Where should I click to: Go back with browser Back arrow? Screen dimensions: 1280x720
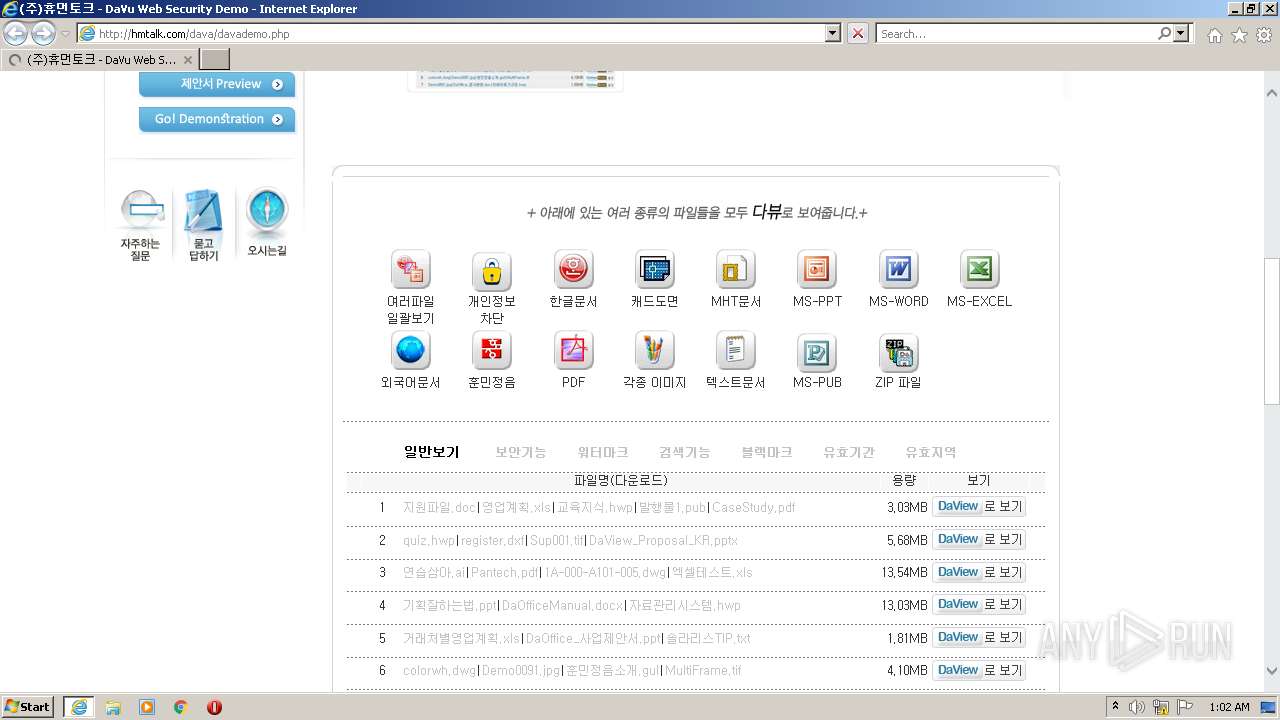coord(16,33)
